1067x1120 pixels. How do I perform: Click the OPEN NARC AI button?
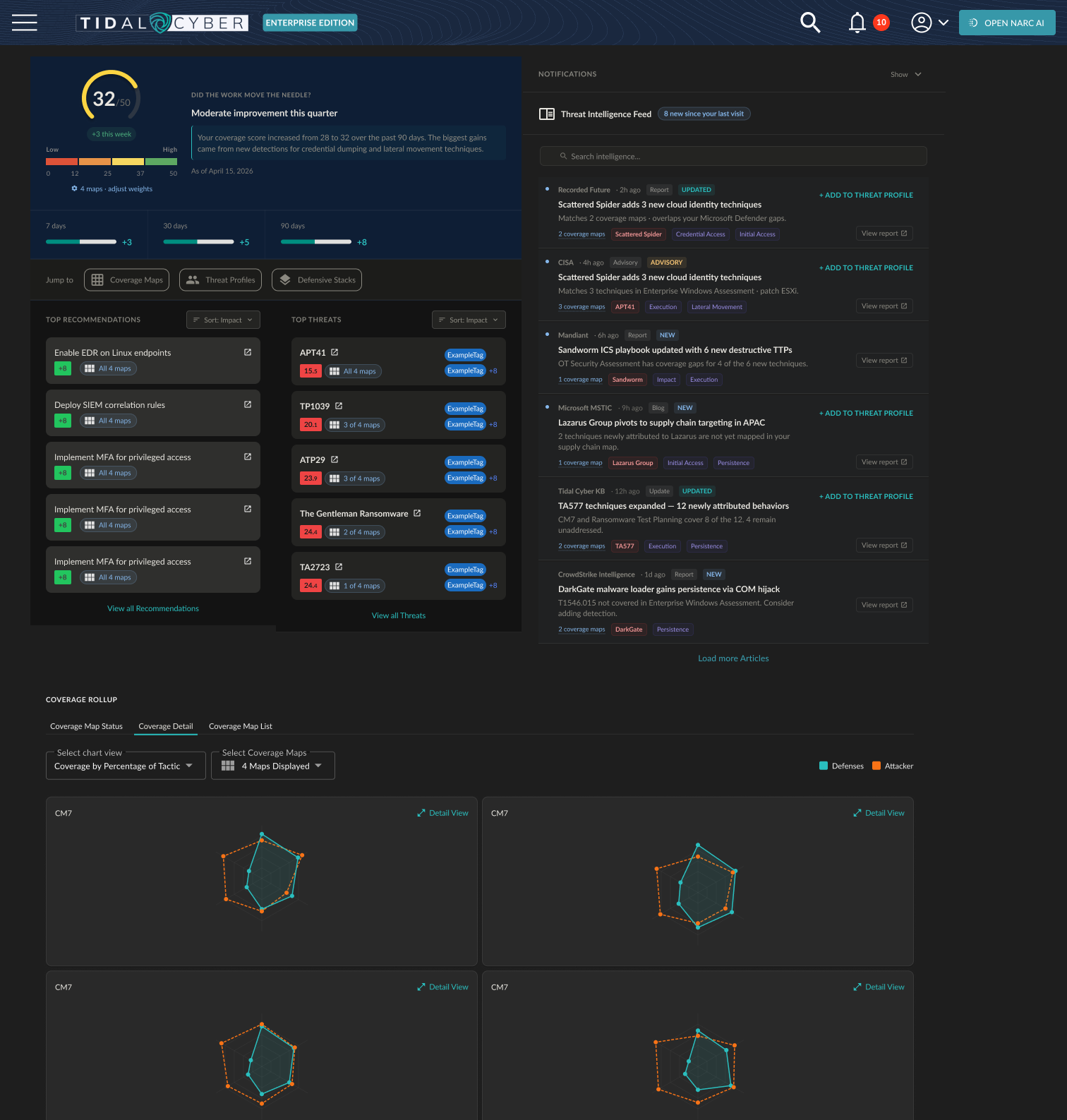click(1007, 23)
